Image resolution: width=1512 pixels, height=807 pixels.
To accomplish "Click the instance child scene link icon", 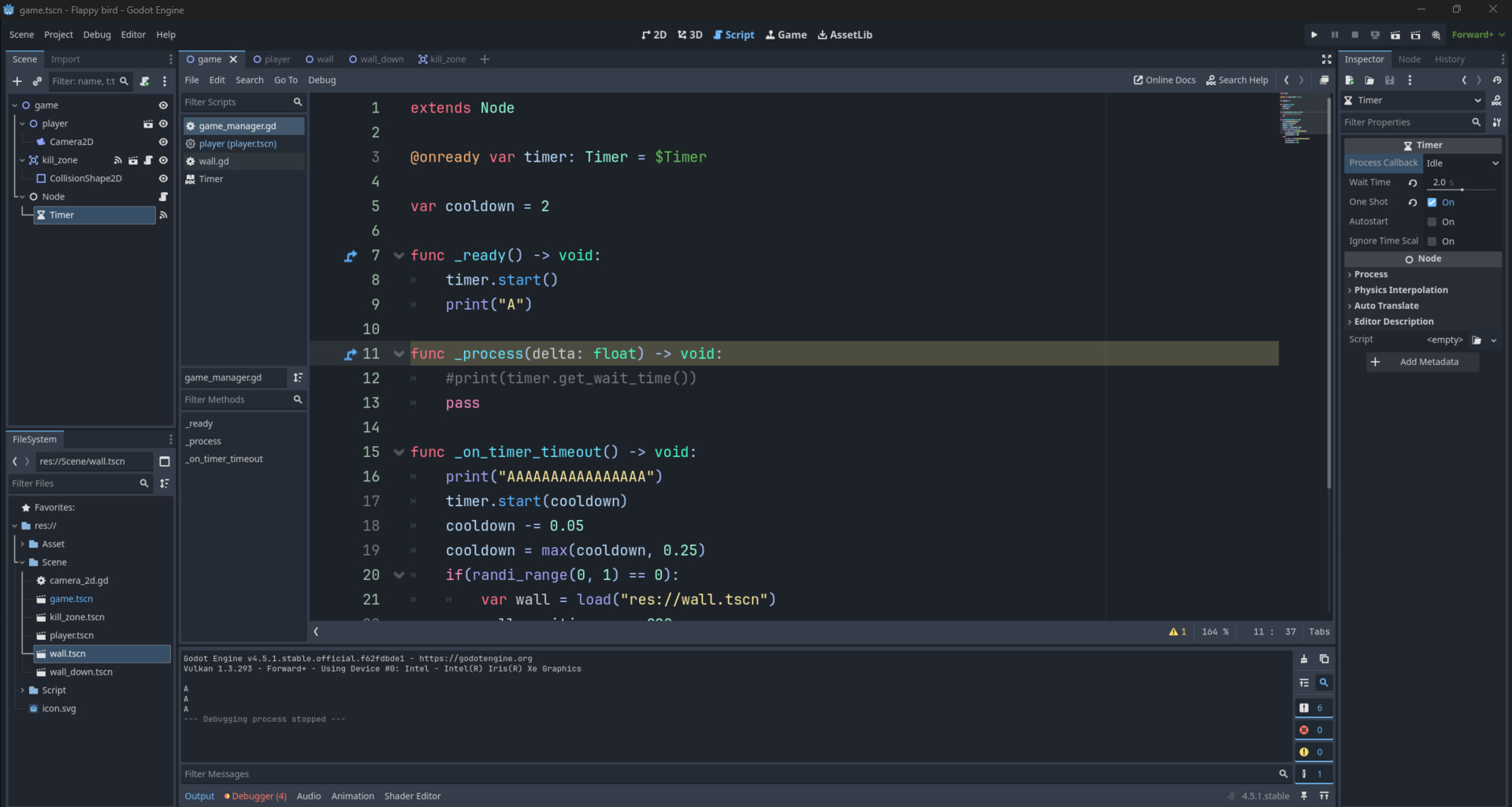I will (x=37, y=81).
